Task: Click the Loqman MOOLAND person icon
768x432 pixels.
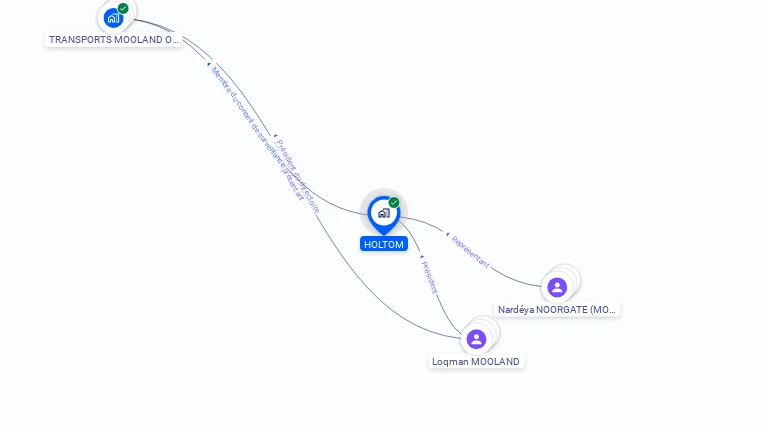Action: pyautogui.click(x=476, y=339)
